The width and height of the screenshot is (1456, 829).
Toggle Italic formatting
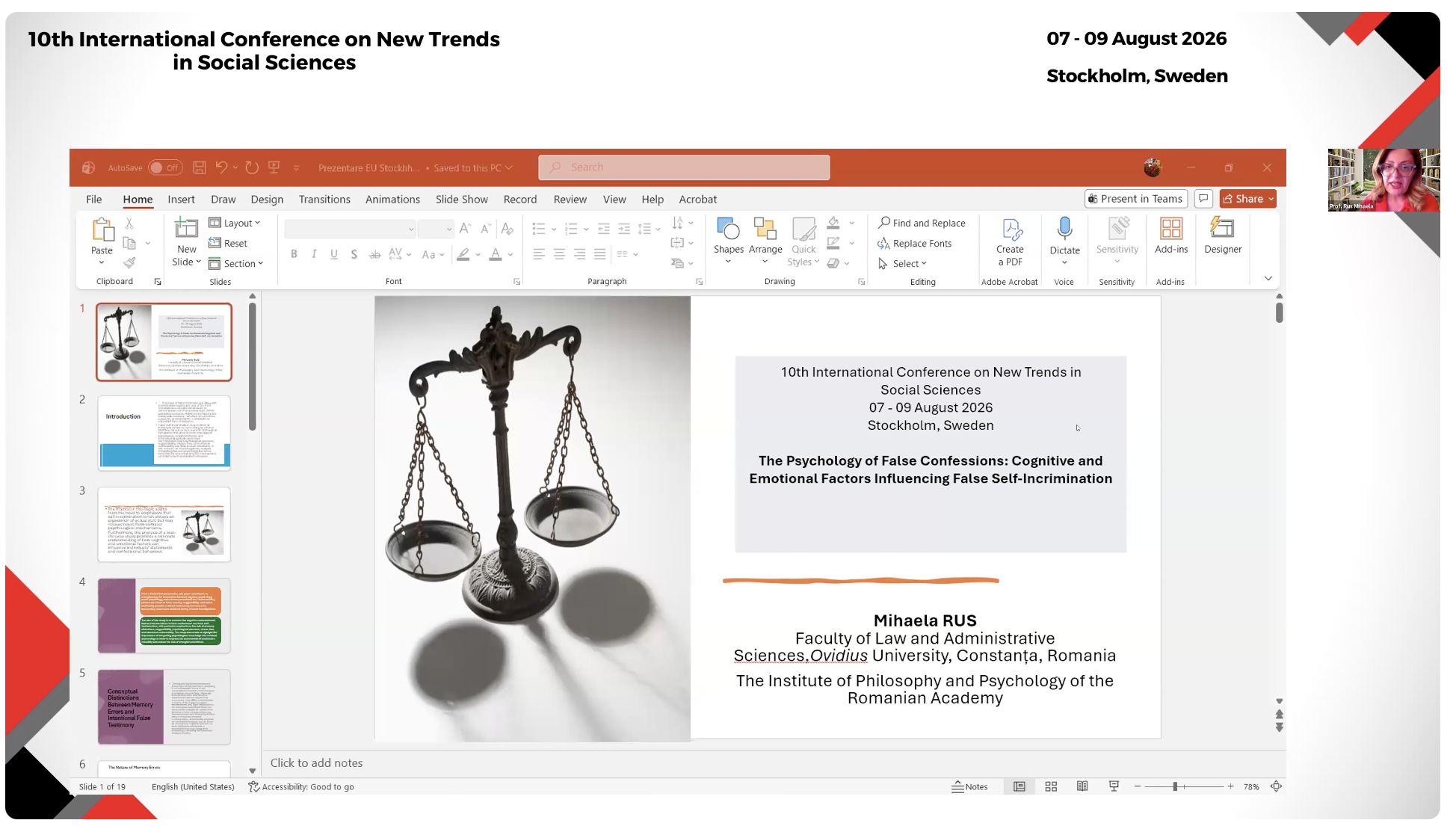click(x=314, y=254)
